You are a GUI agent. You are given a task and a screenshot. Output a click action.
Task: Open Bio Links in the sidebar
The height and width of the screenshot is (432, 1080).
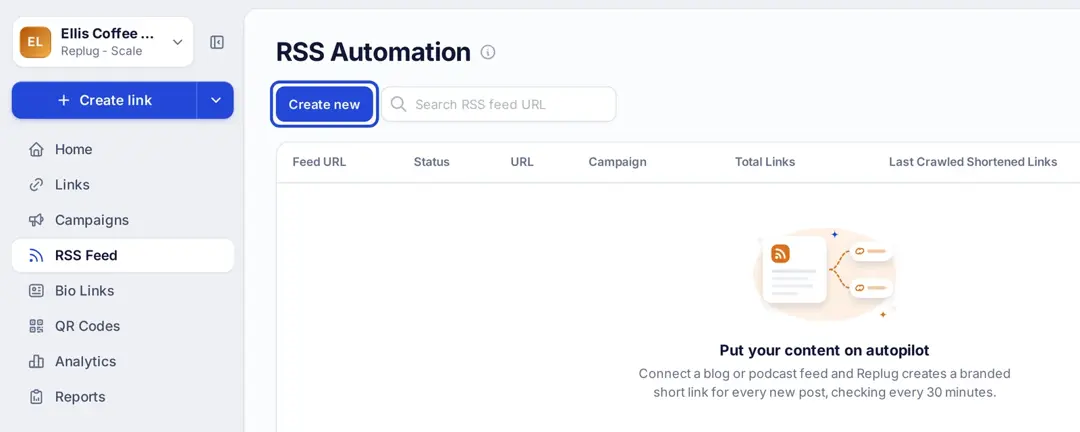123,291
